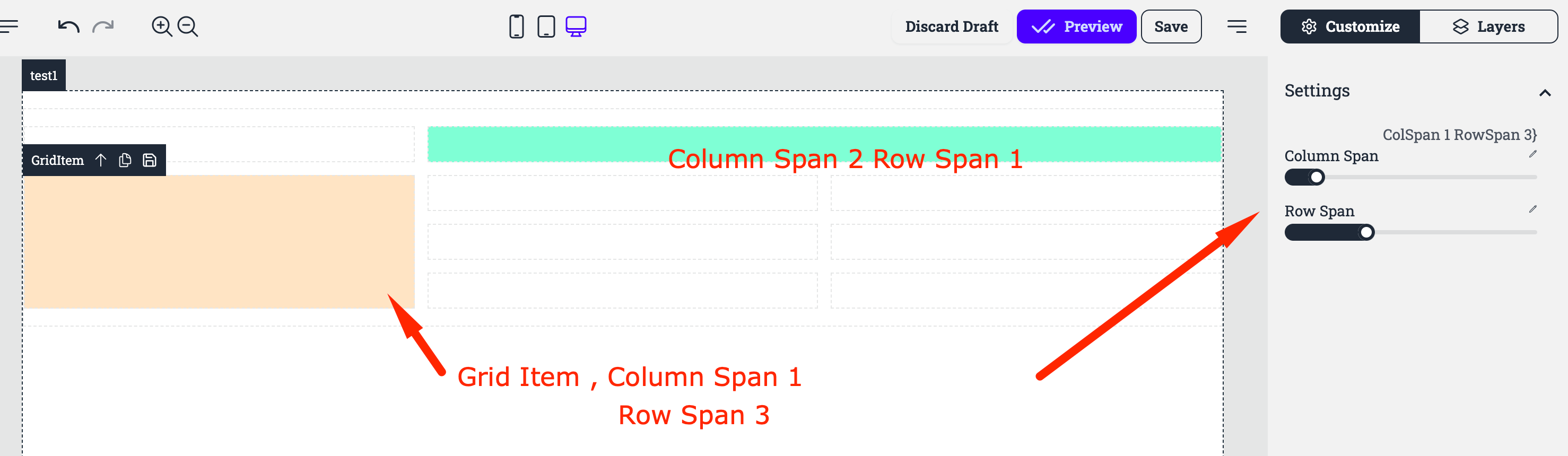
Task: Click the Row Span slider handle
Action: click(x=1366, y=233)
